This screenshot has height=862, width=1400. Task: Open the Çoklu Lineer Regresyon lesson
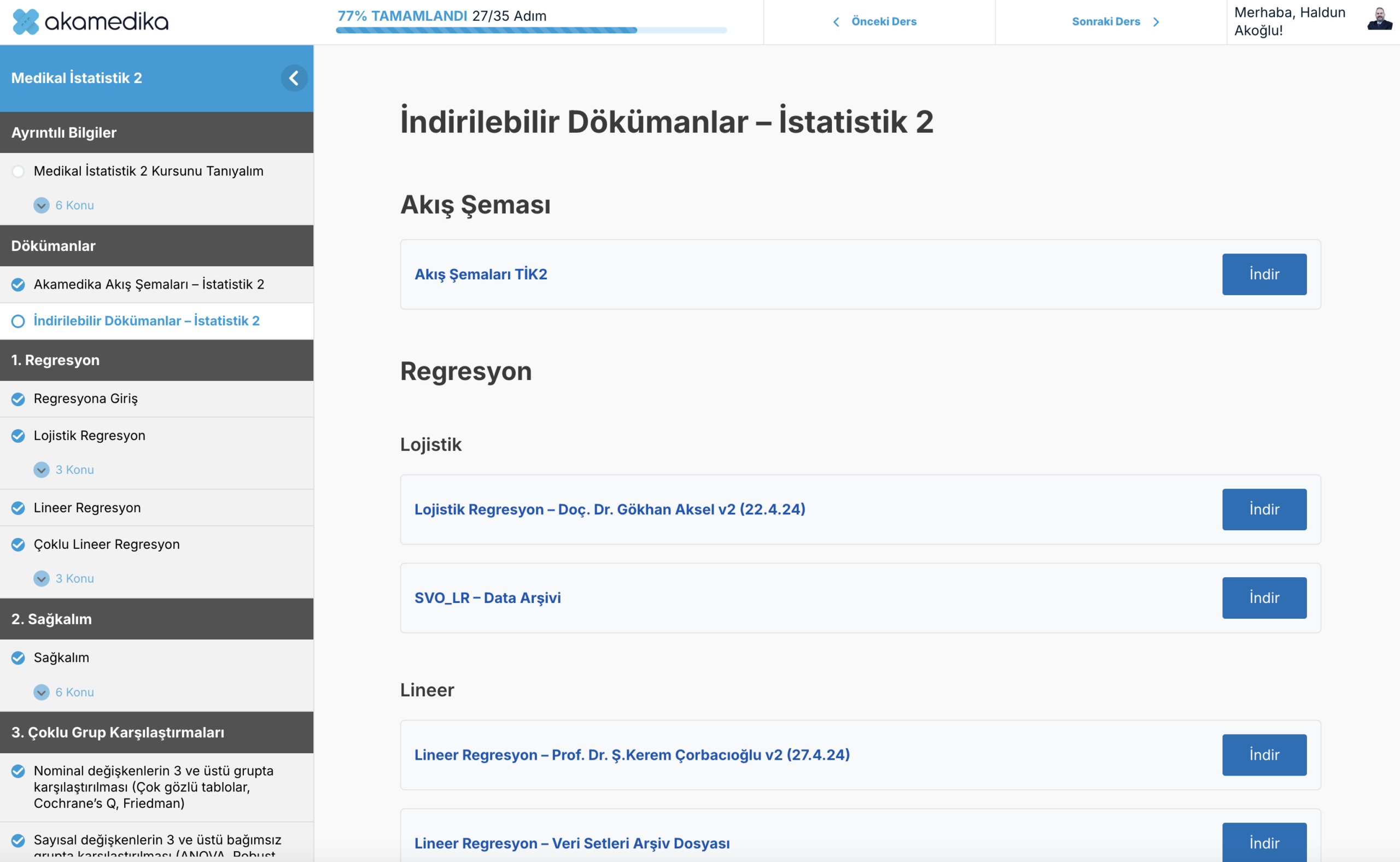107,544
